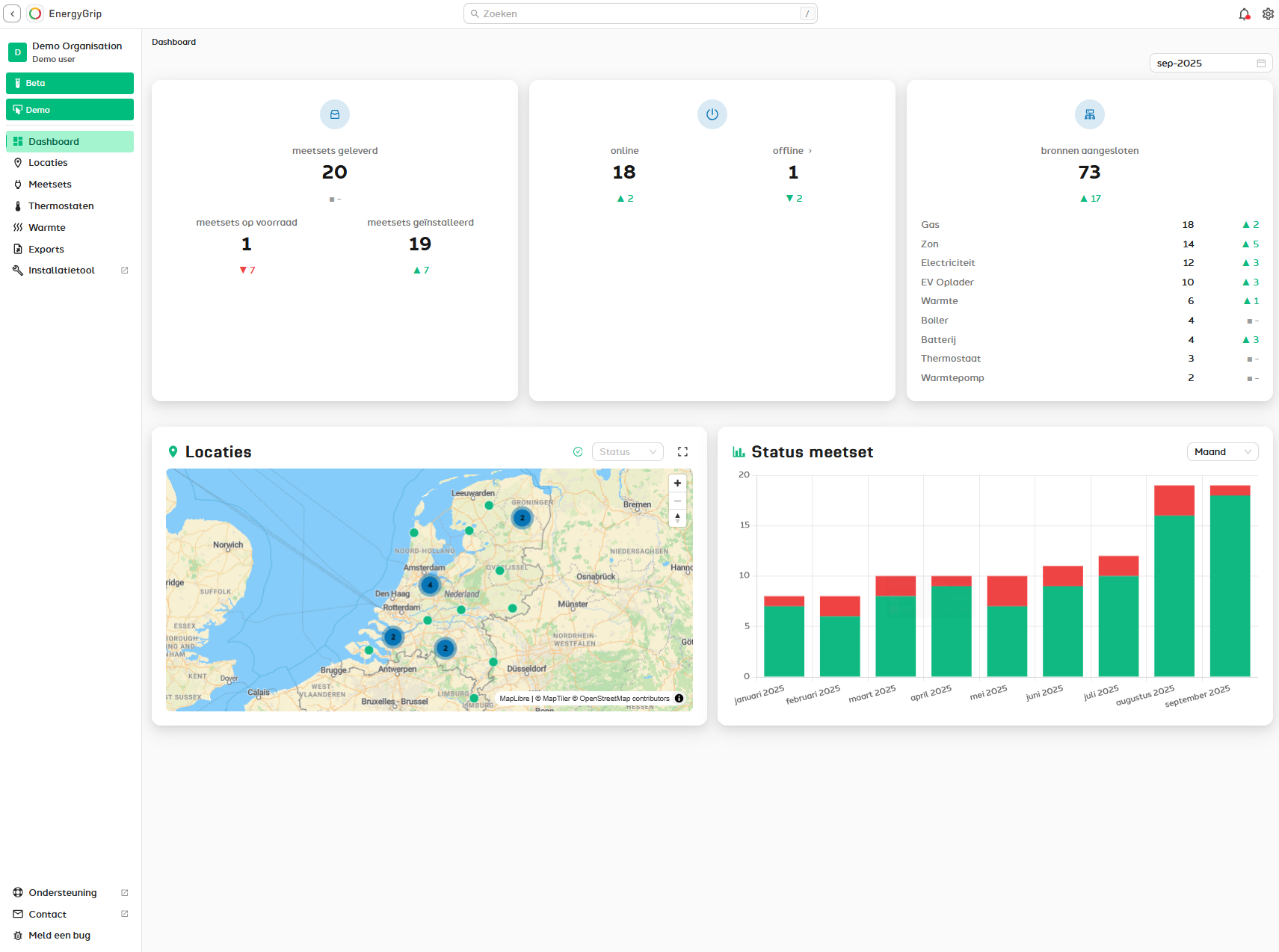Launch the Installatietool external link

click(61, 270)
